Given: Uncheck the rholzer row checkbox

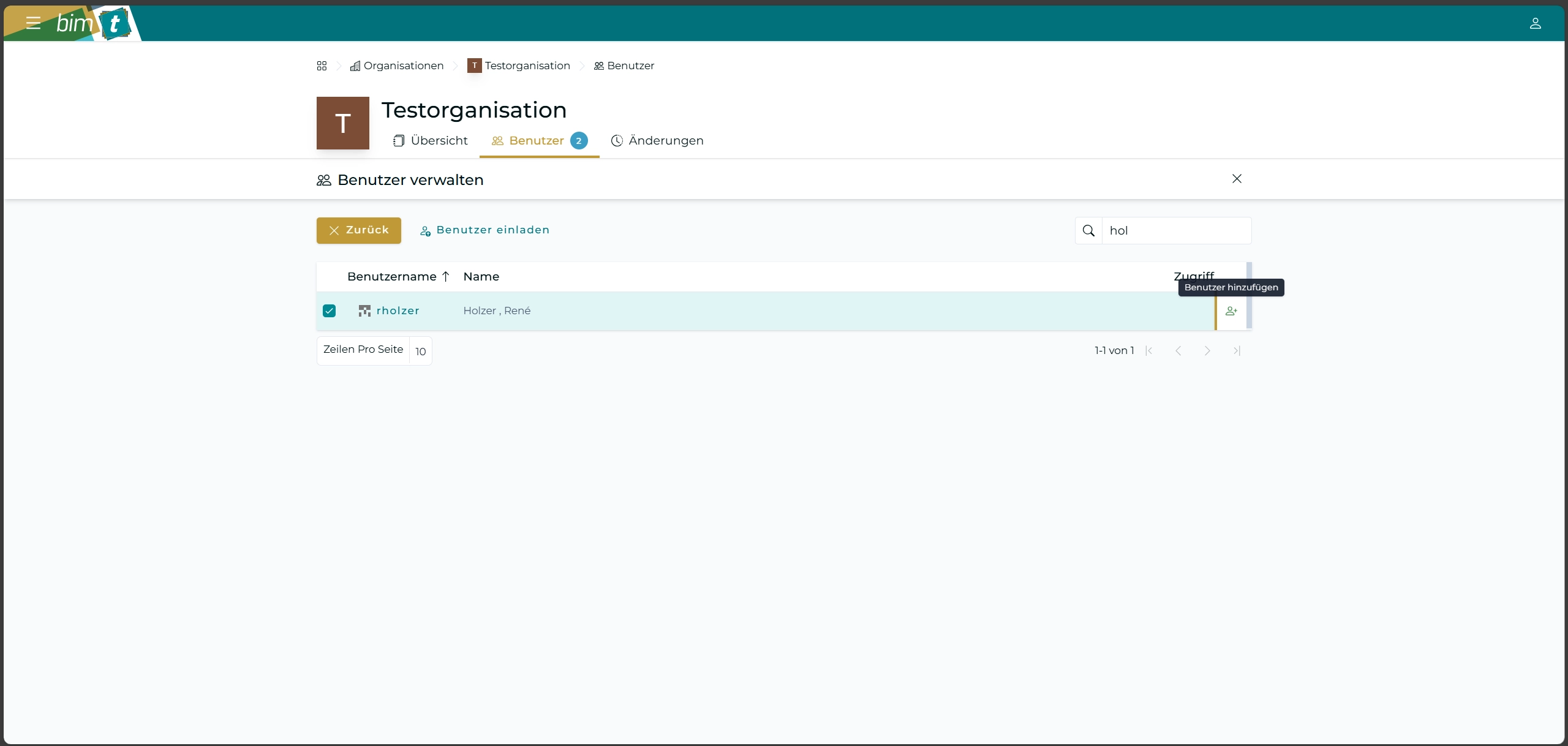Looking at the screenshot, I should (x=329, y=311).
